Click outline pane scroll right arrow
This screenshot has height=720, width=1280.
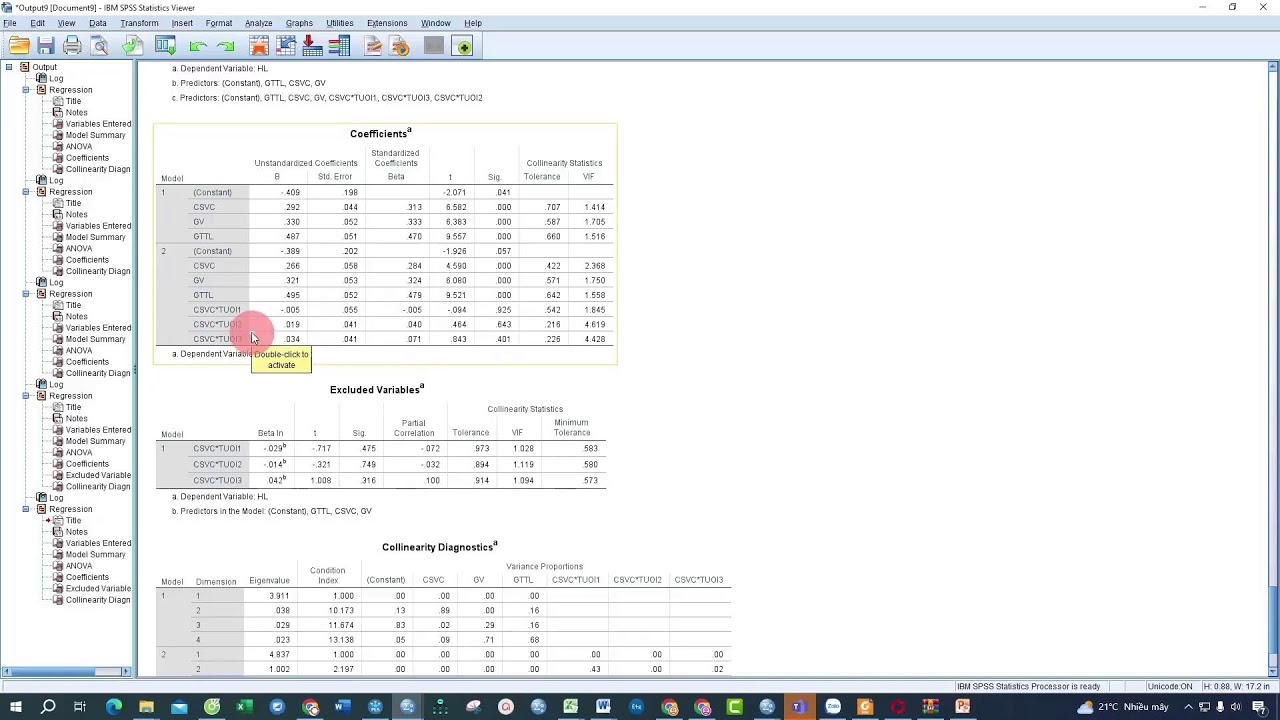(126, 671)
